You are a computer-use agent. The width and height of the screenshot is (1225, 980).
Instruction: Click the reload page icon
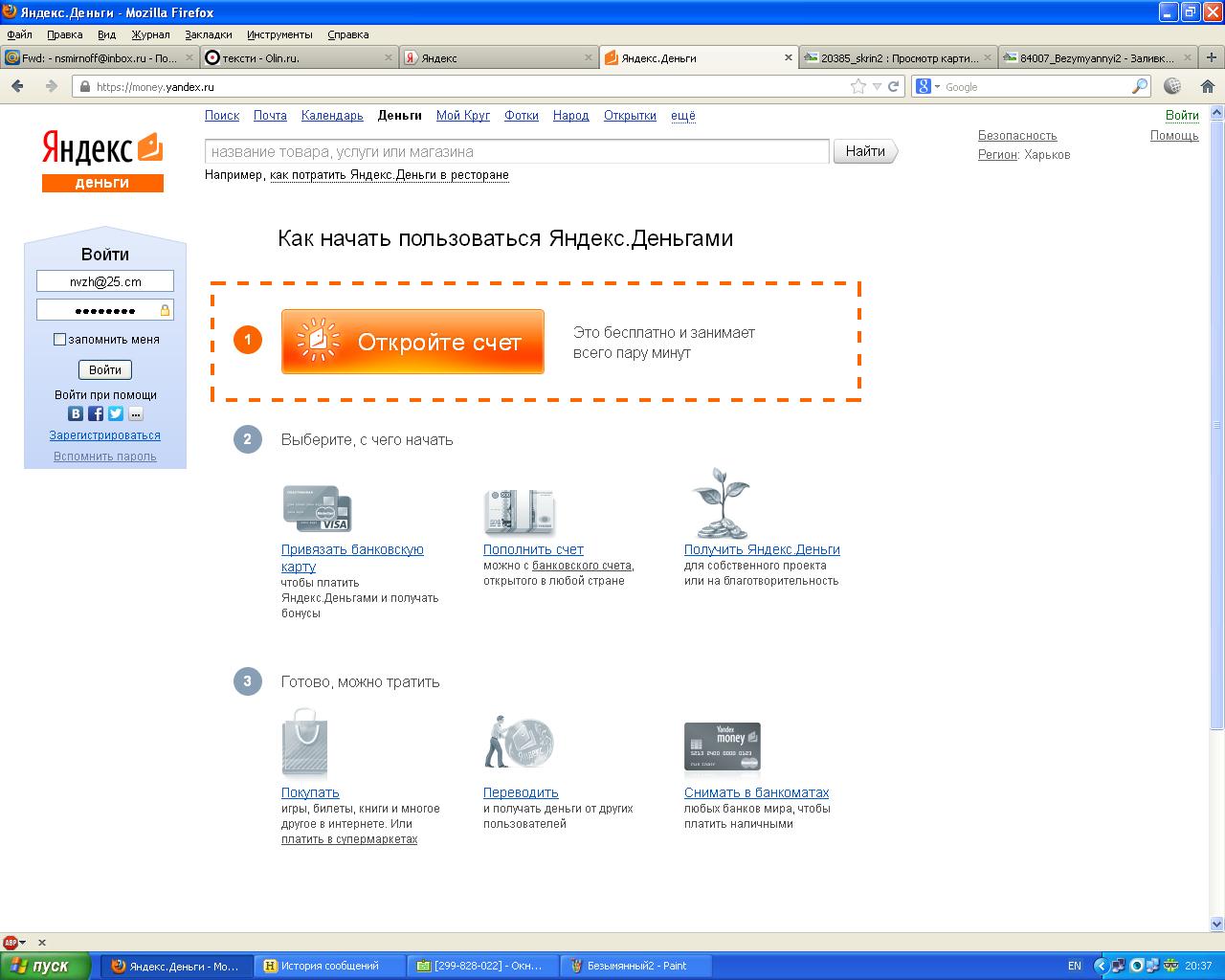894,86
